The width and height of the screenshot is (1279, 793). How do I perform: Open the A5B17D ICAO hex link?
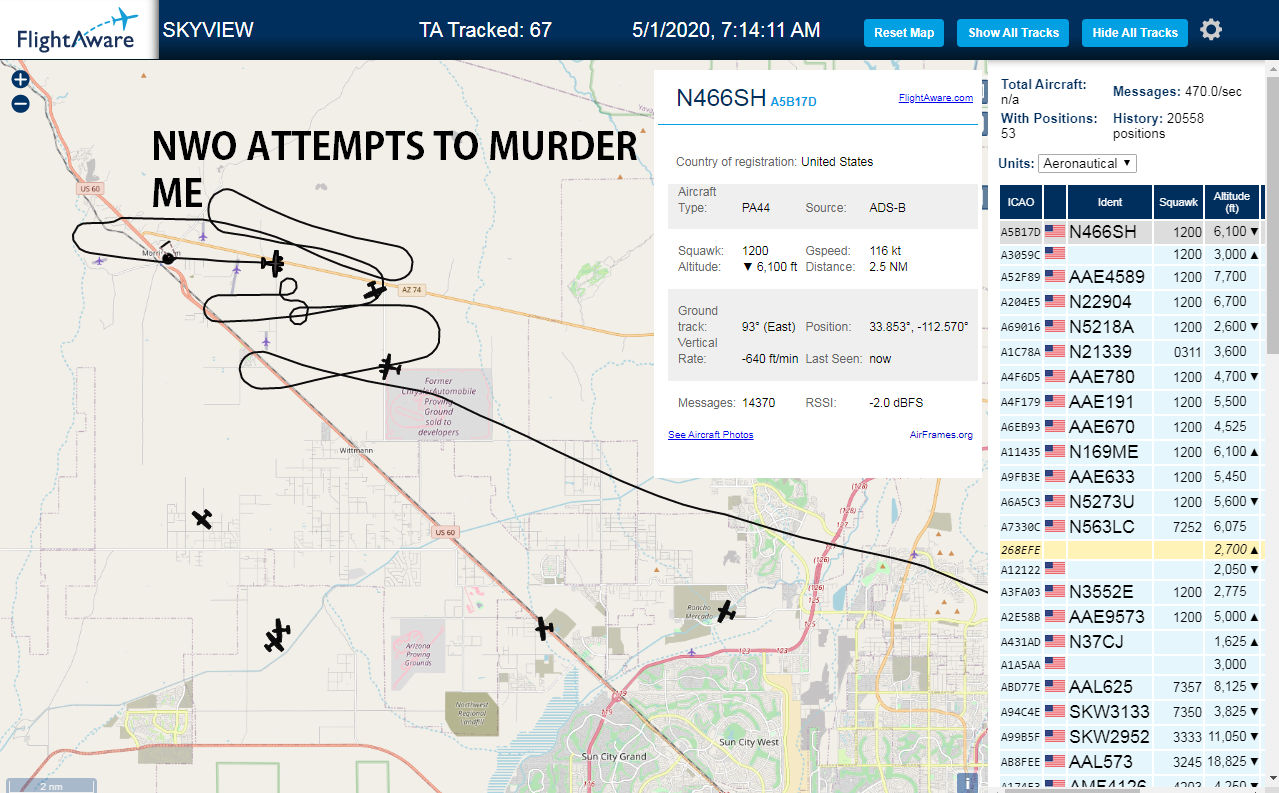794,101
